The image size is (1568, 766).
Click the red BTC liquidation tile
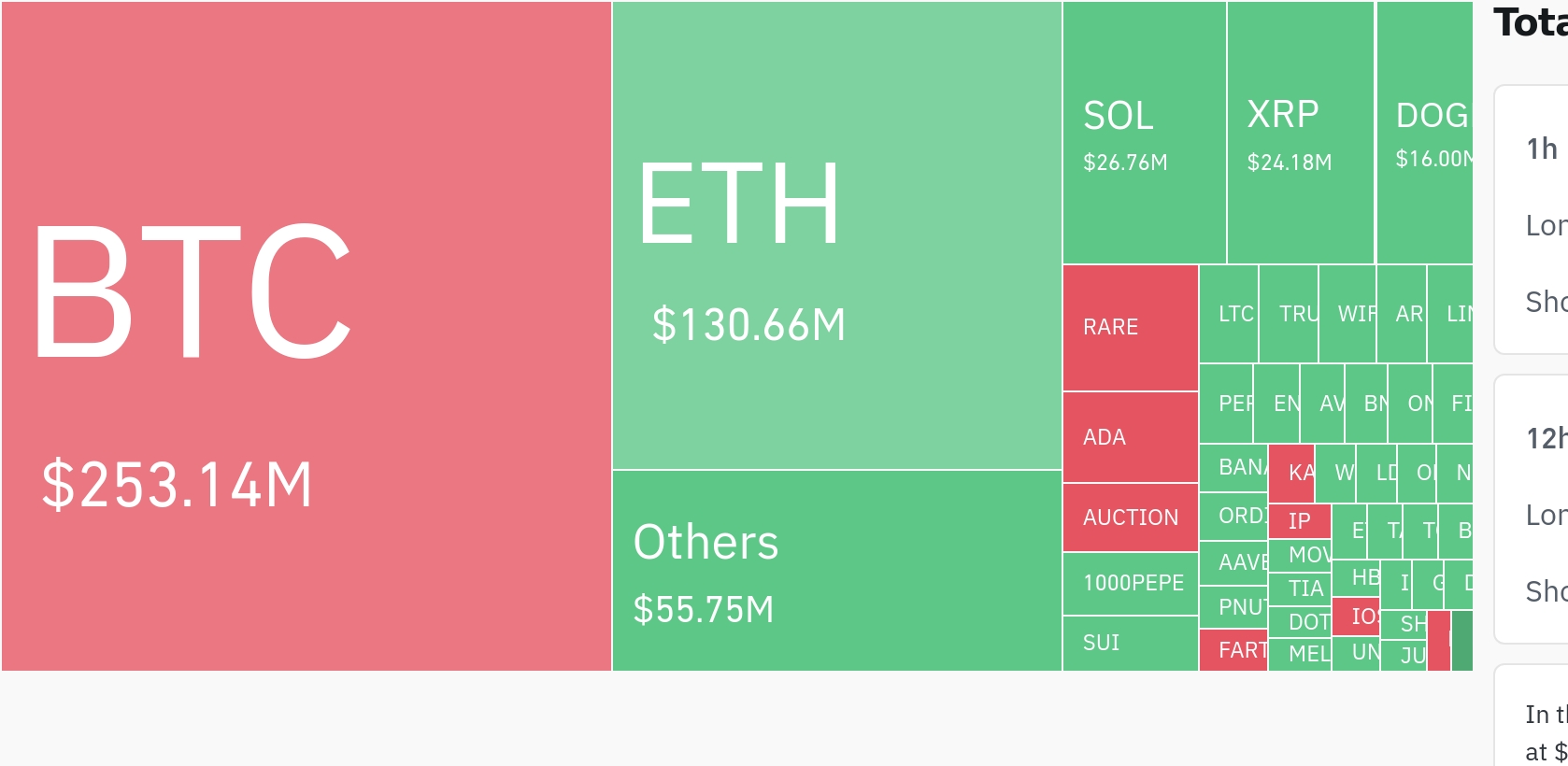[x=306, y=336]
